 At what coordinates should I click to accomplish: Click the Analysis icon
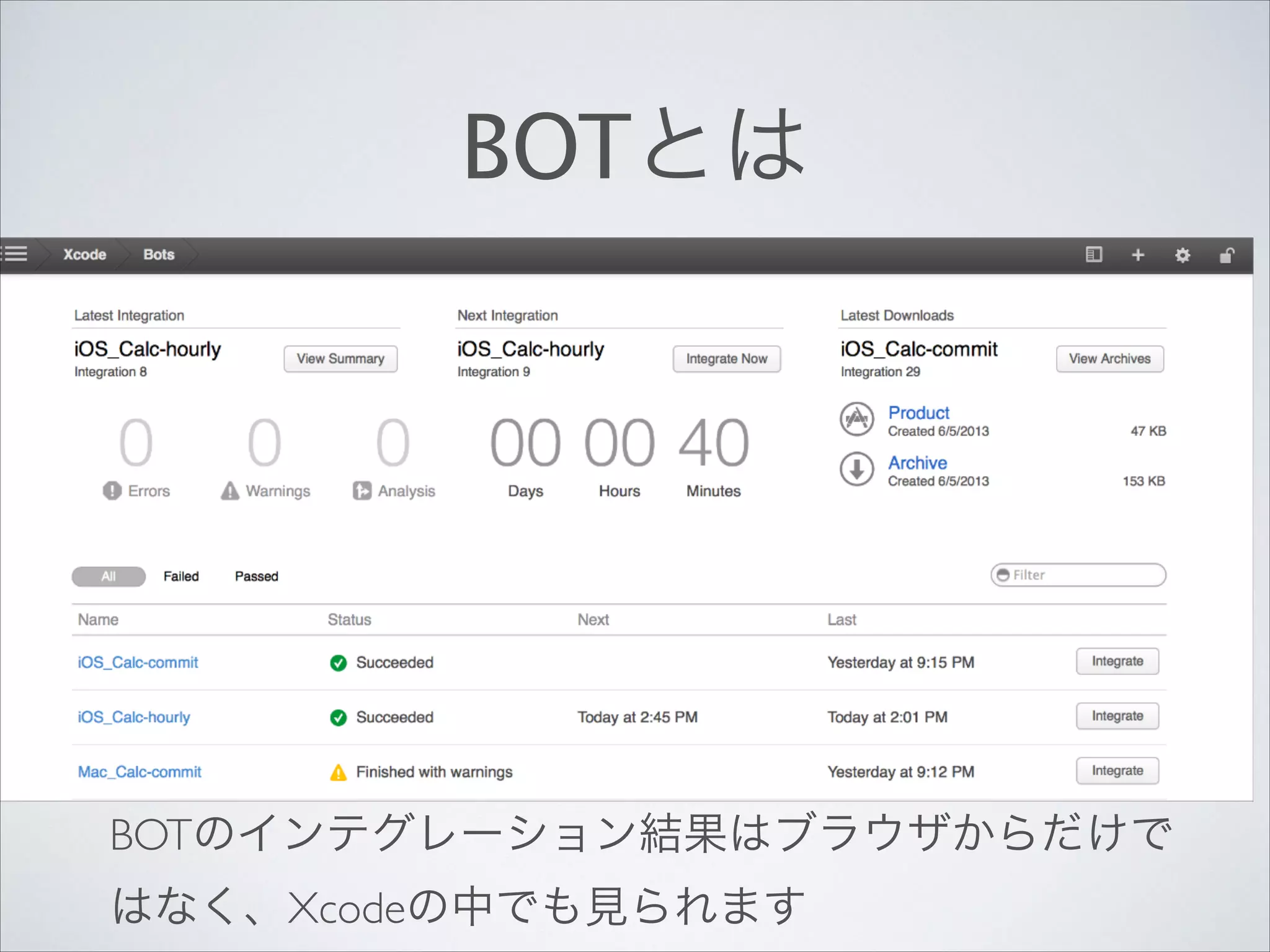point(362,491)
